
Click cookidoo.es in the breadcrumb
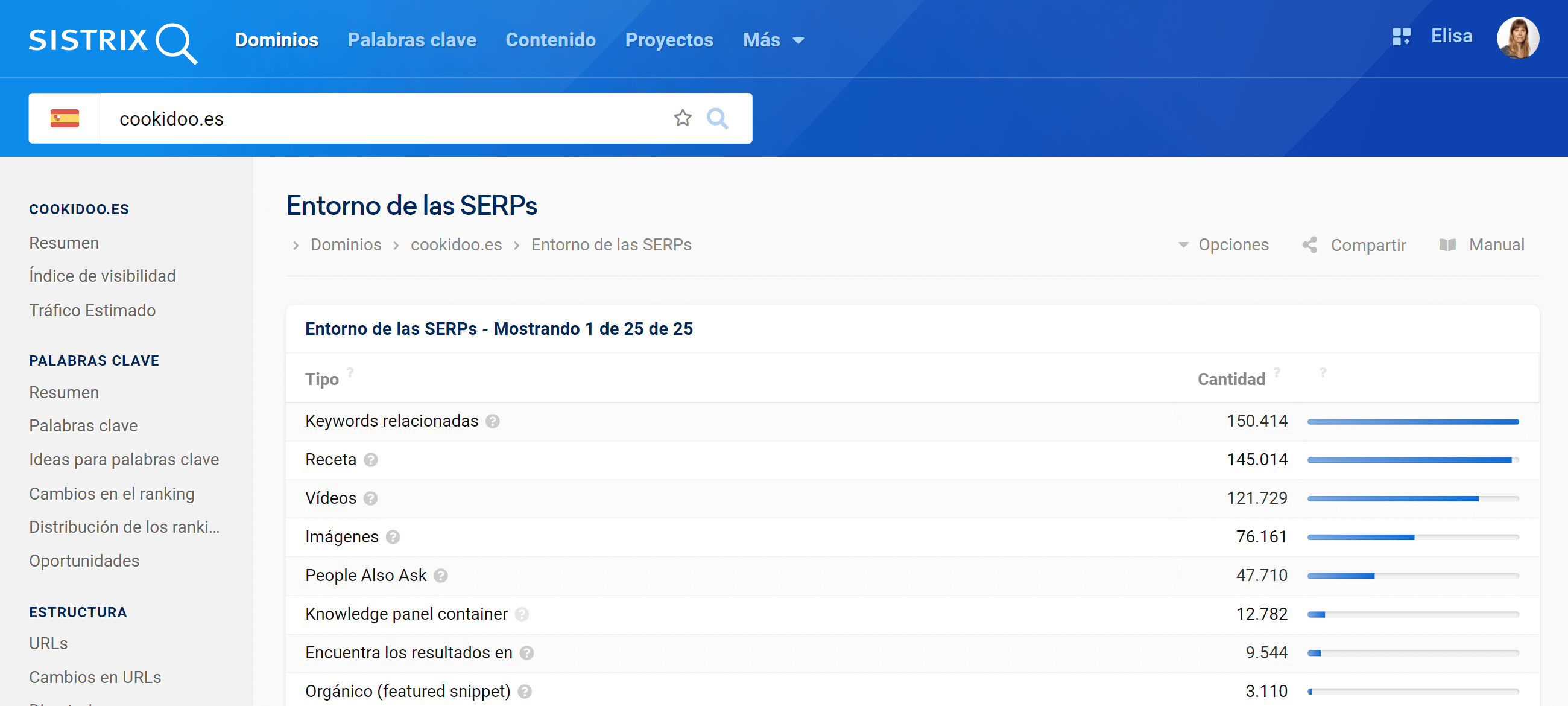click(x=456, y=245)
